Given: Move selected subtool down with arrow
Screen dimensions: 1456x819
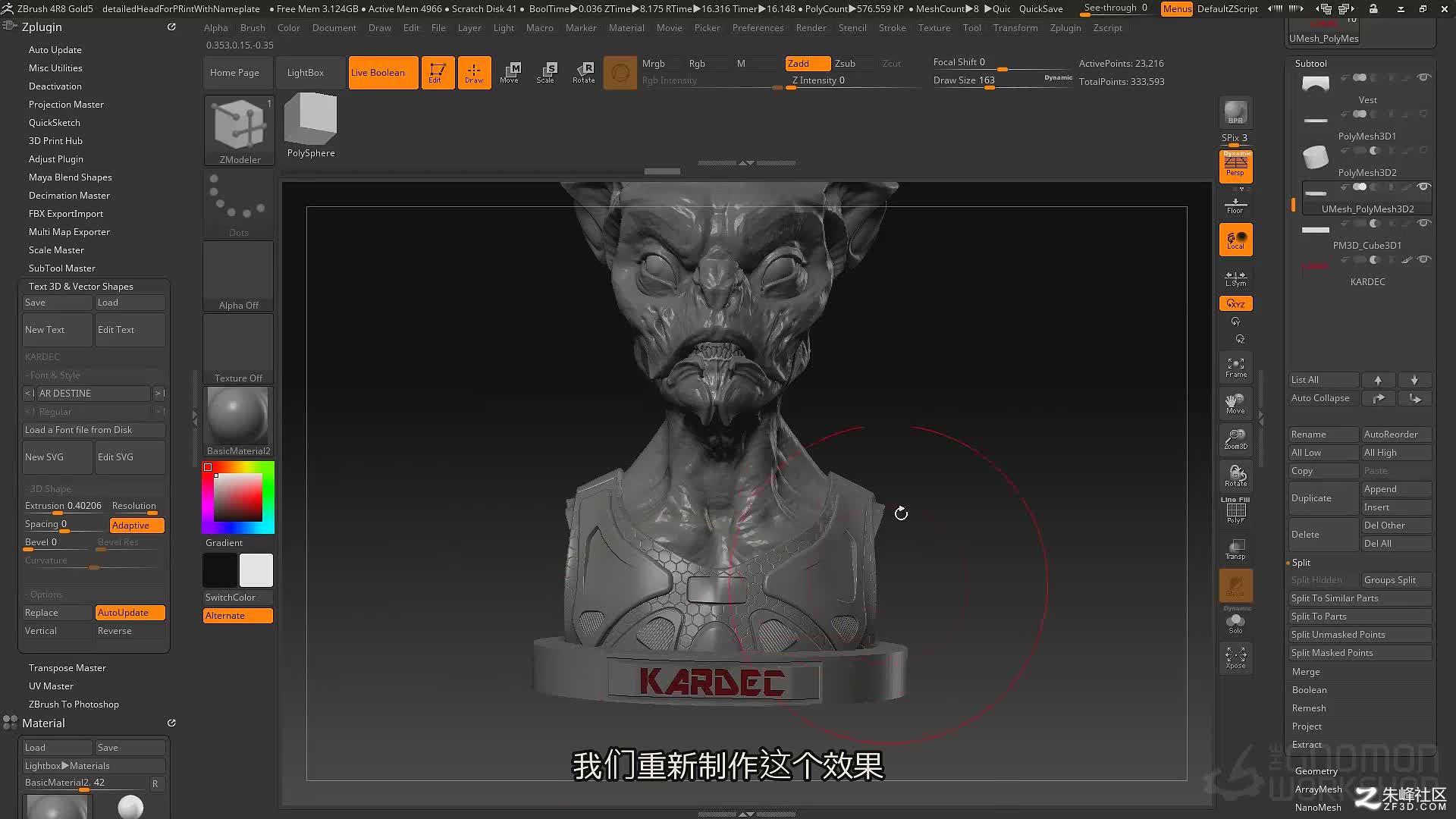Looking at the screenshot, I should pos(1414,380).
